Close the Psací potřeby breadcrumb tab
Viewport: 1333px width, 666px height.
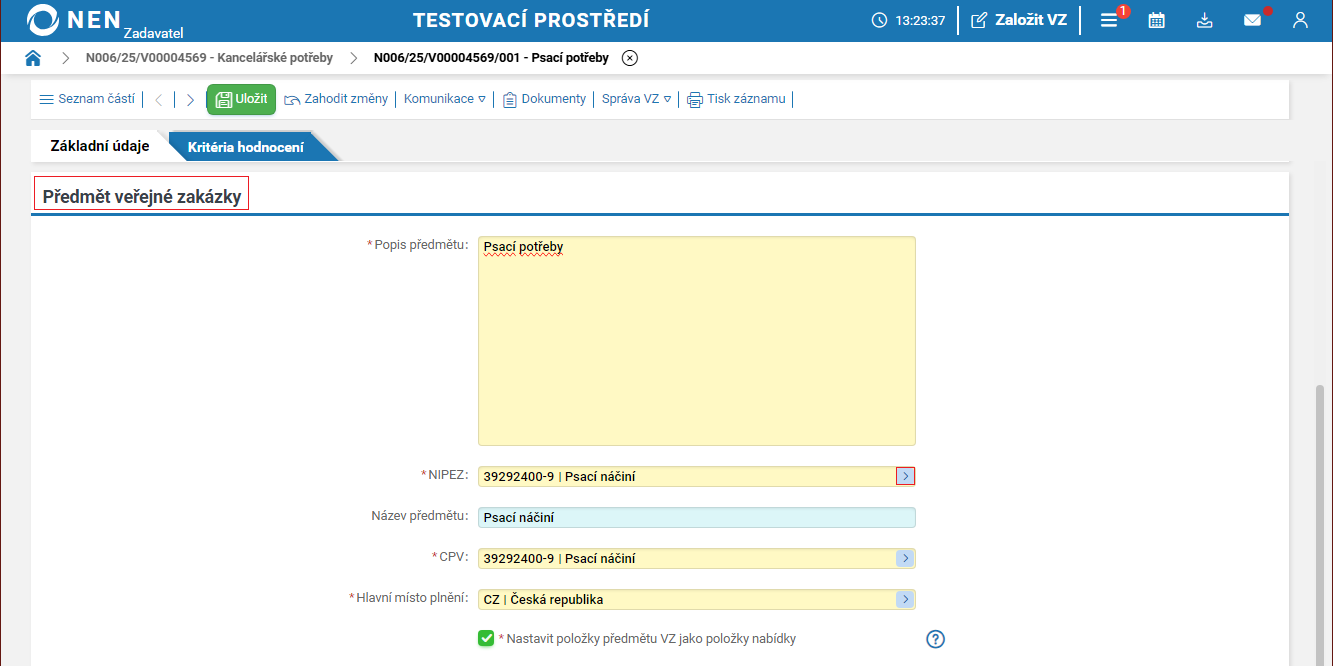(x=630, y=58)
